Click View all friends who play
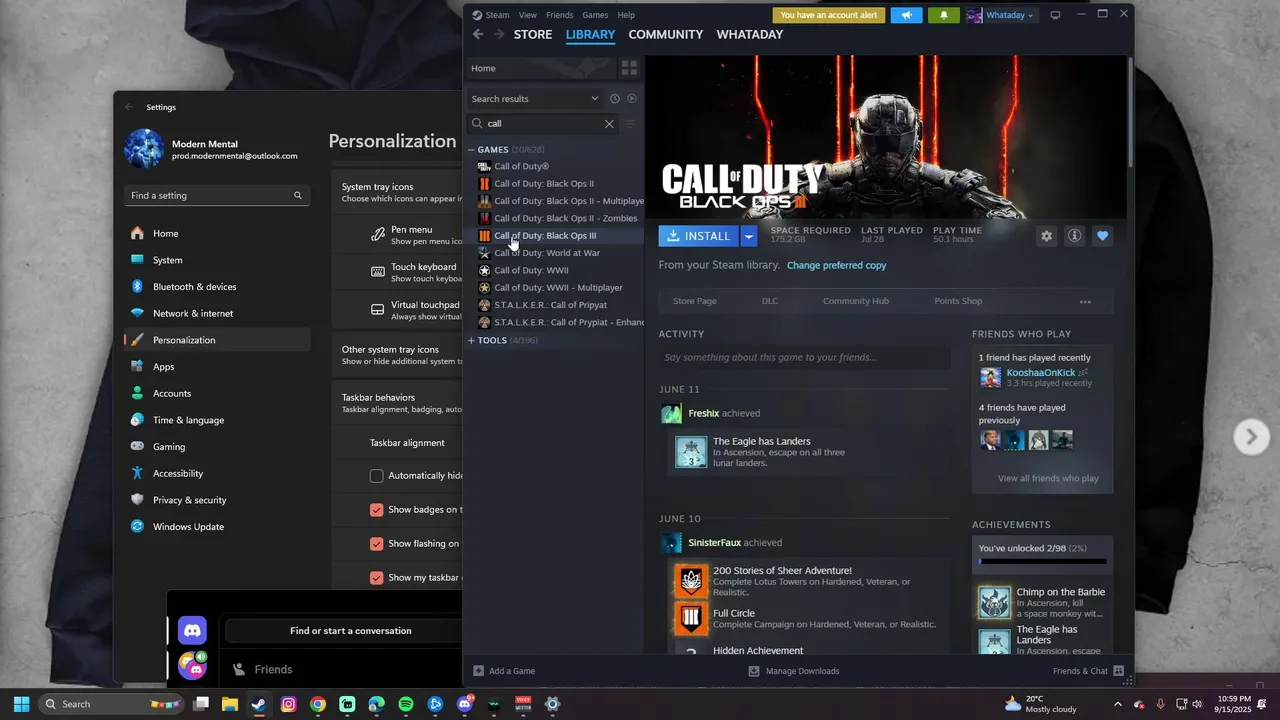1280x720 pixels. (1048, 479)
